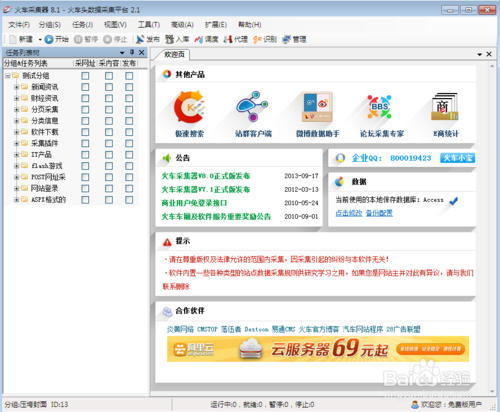
Task: Open the 入库 database import toolbar icon
Action: [169, 39]
